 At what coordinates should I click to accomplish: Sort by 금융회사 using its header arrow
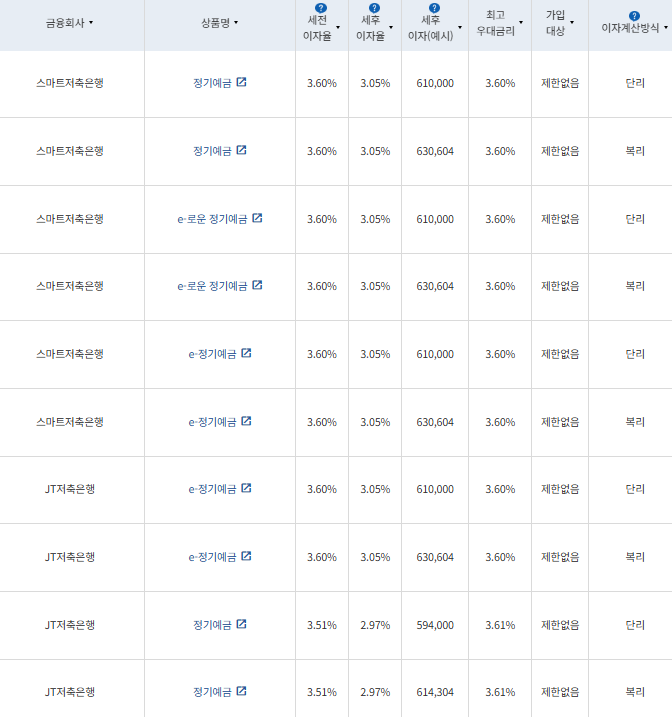(91, 22)
